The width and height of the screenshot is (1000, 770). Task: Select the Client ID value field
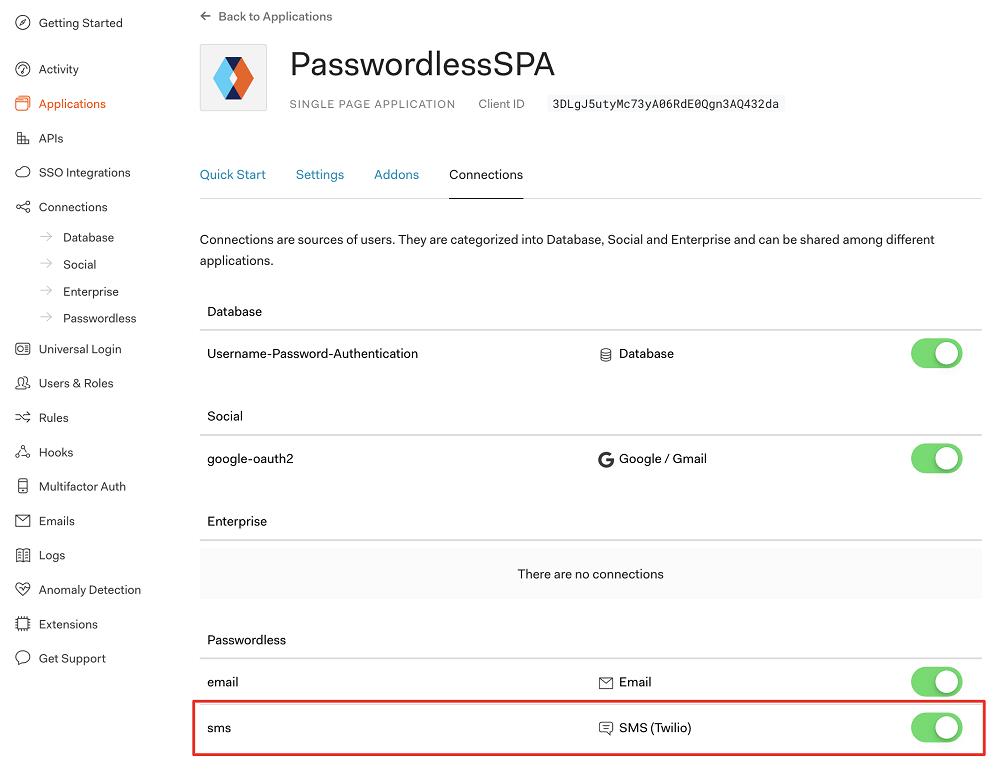pyautogui.click(x=665, y=104)
